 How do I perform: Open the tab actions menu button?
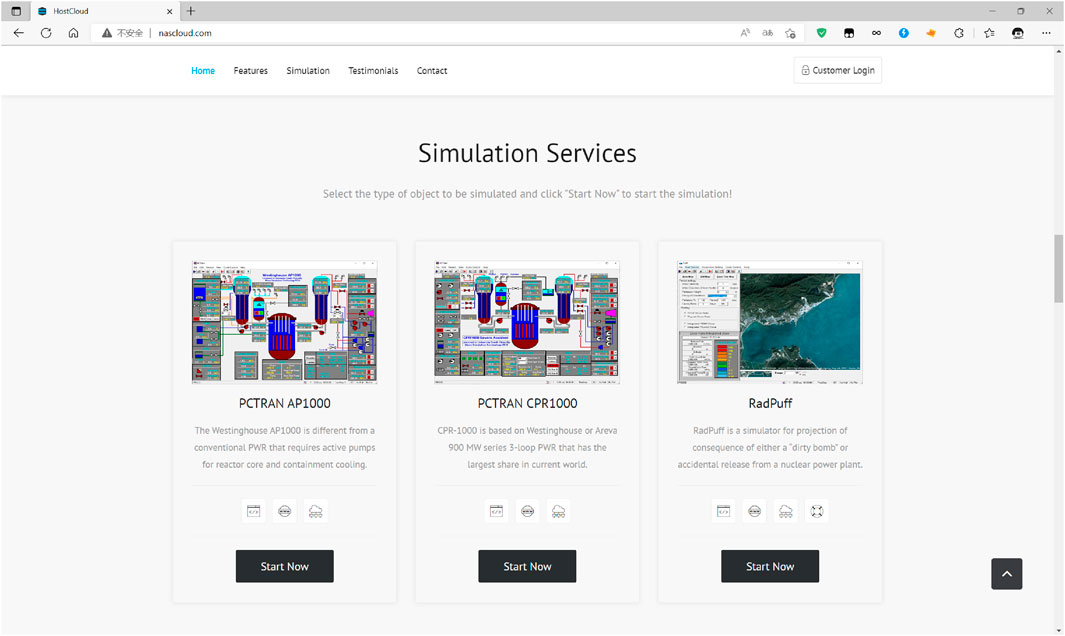pyautogui.click(x=16, y=11)
